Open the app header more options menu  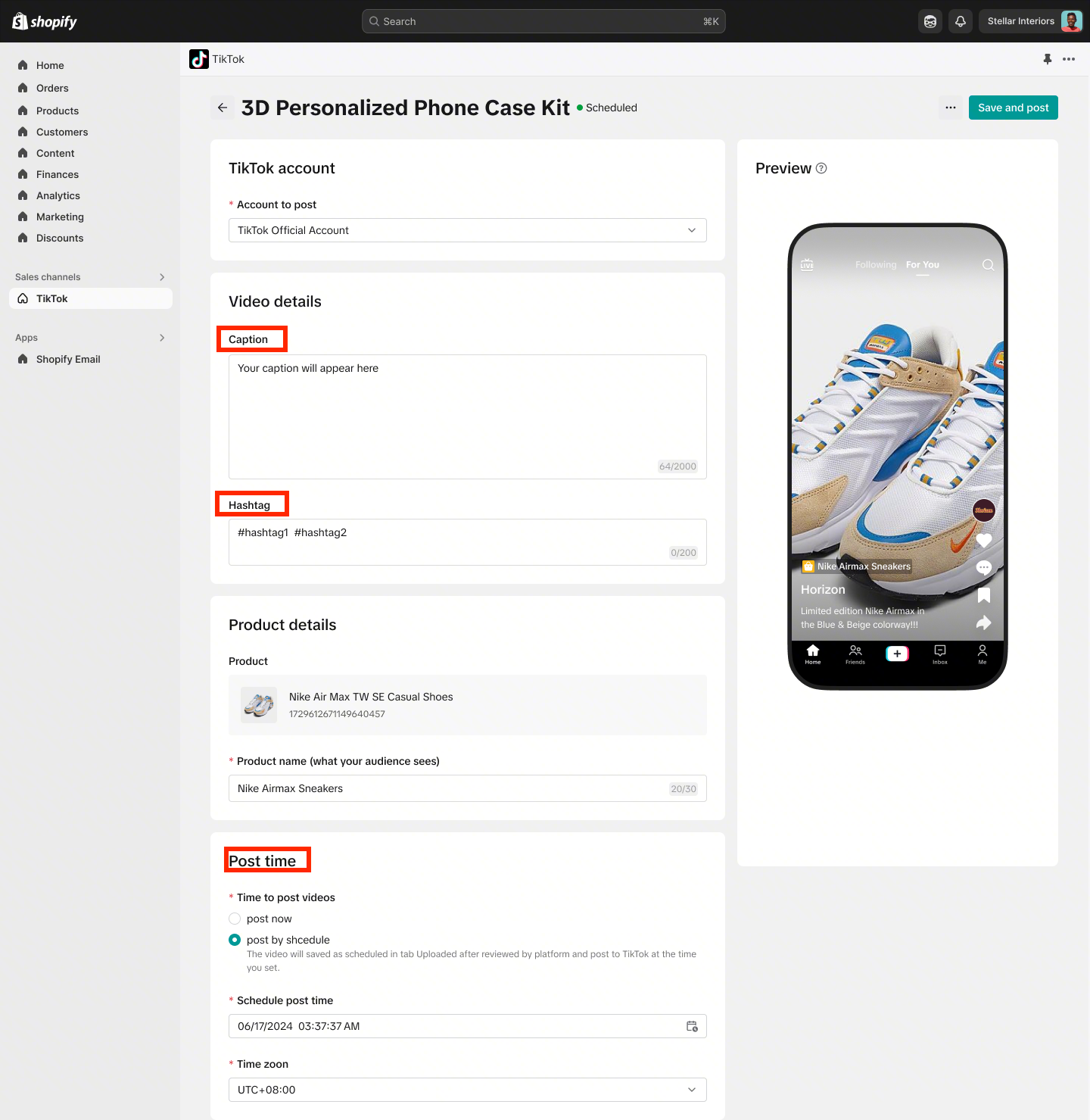(1069, 59)
